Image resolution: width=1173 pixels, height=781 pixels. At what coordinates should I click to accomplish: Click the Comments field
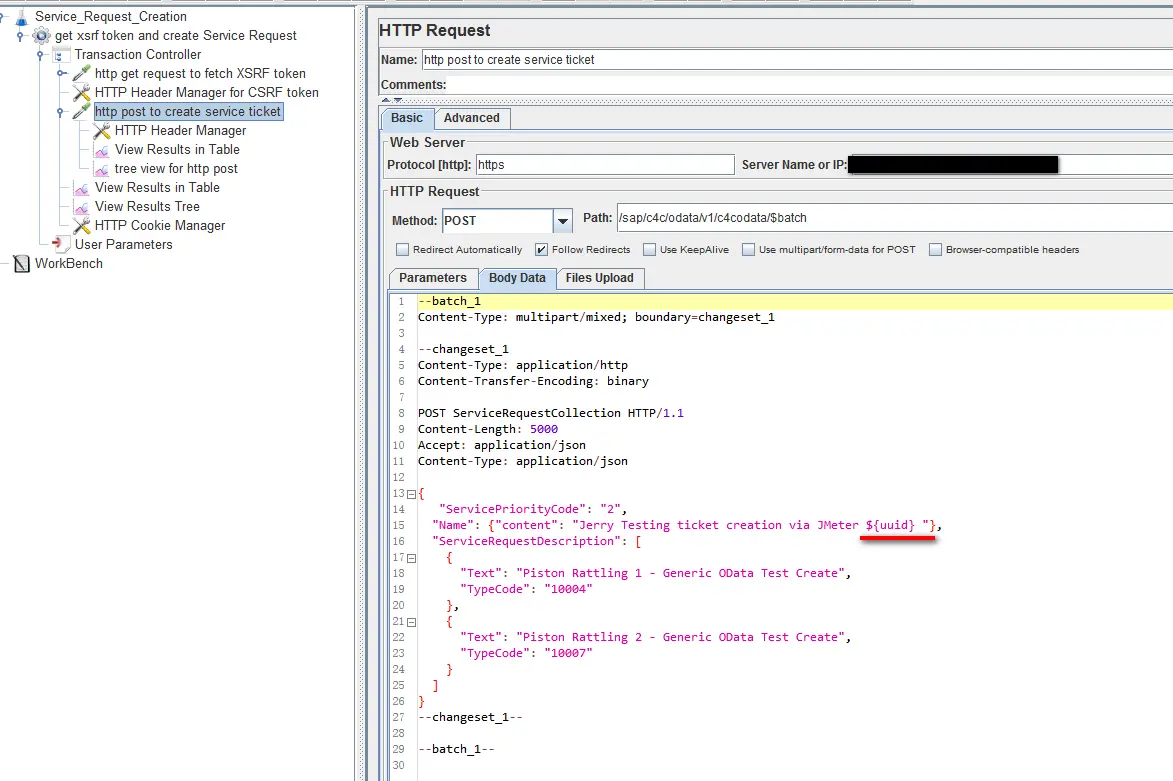point(811,85)
